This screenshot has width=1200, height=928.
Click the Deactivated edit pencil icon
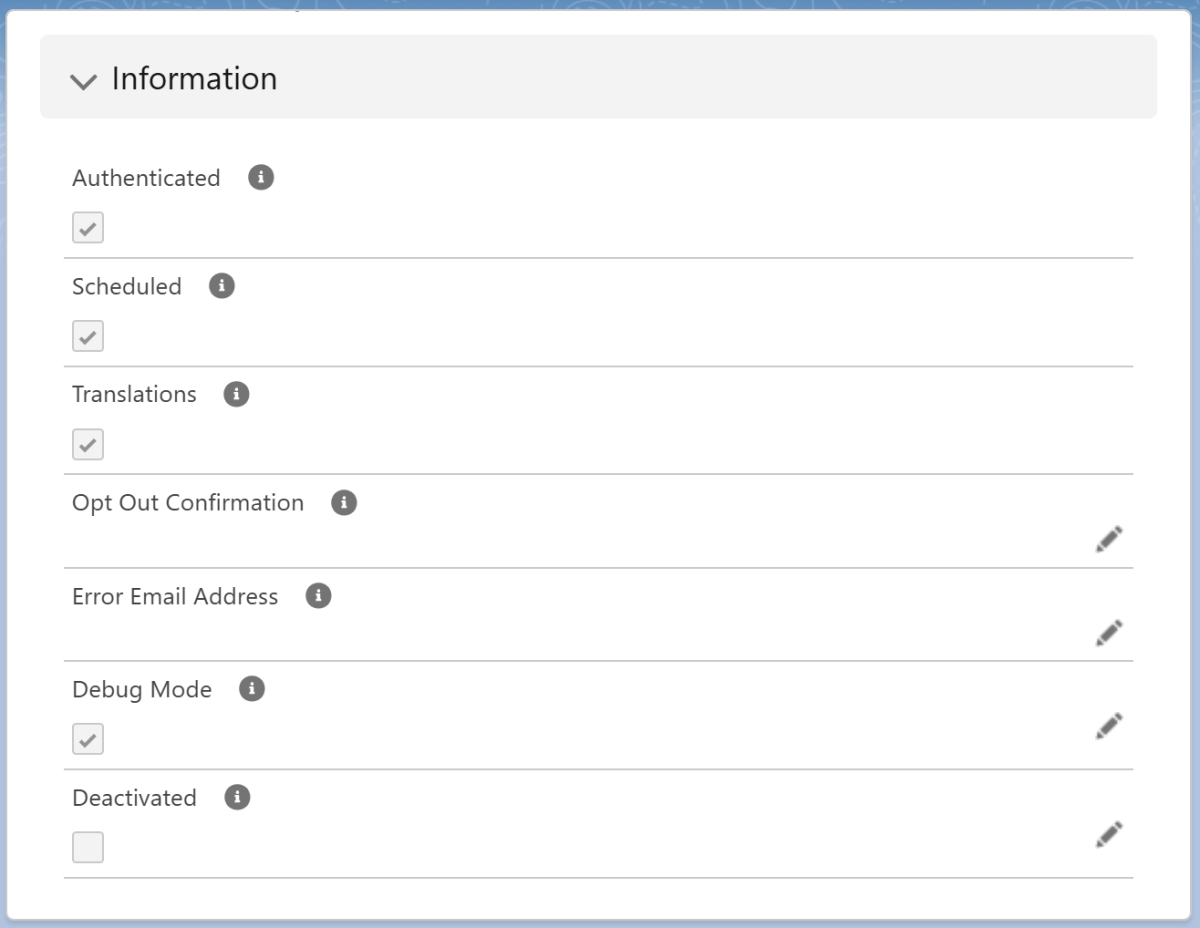pos(1108,834)
